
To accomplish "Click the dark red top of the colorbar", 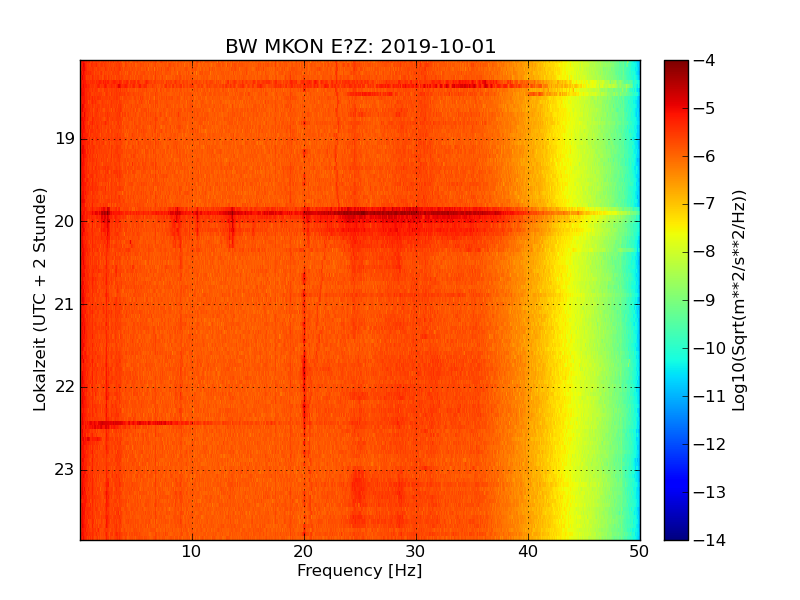I will coord(677,69).
